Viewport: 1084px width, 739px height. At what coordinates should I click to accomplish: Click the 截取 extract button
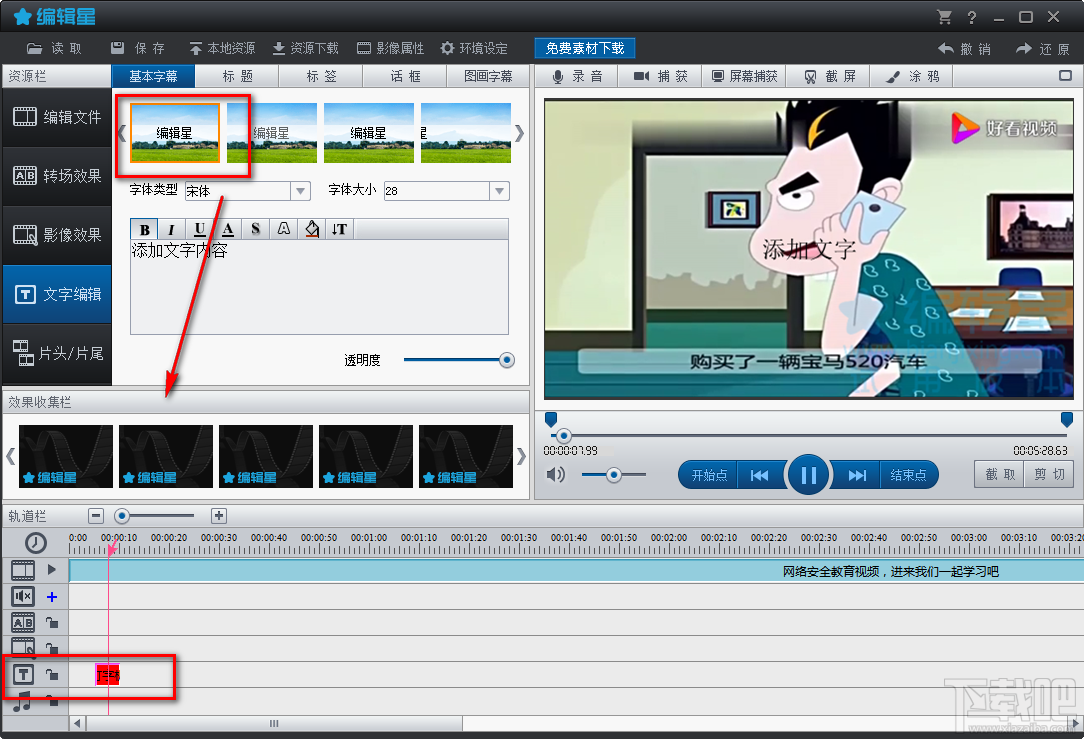[1000, 474]
